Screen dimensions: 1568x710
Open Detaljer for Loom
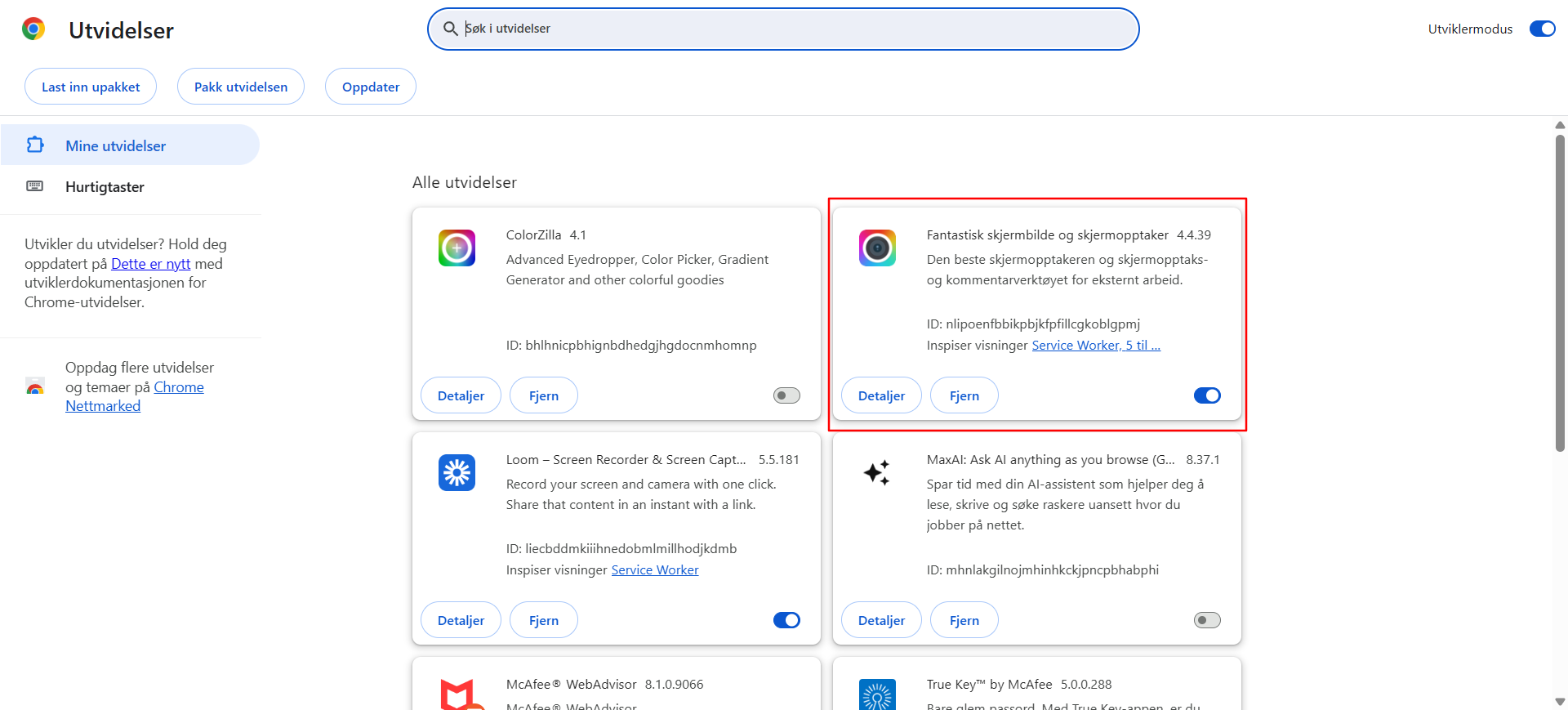[461, 620]
